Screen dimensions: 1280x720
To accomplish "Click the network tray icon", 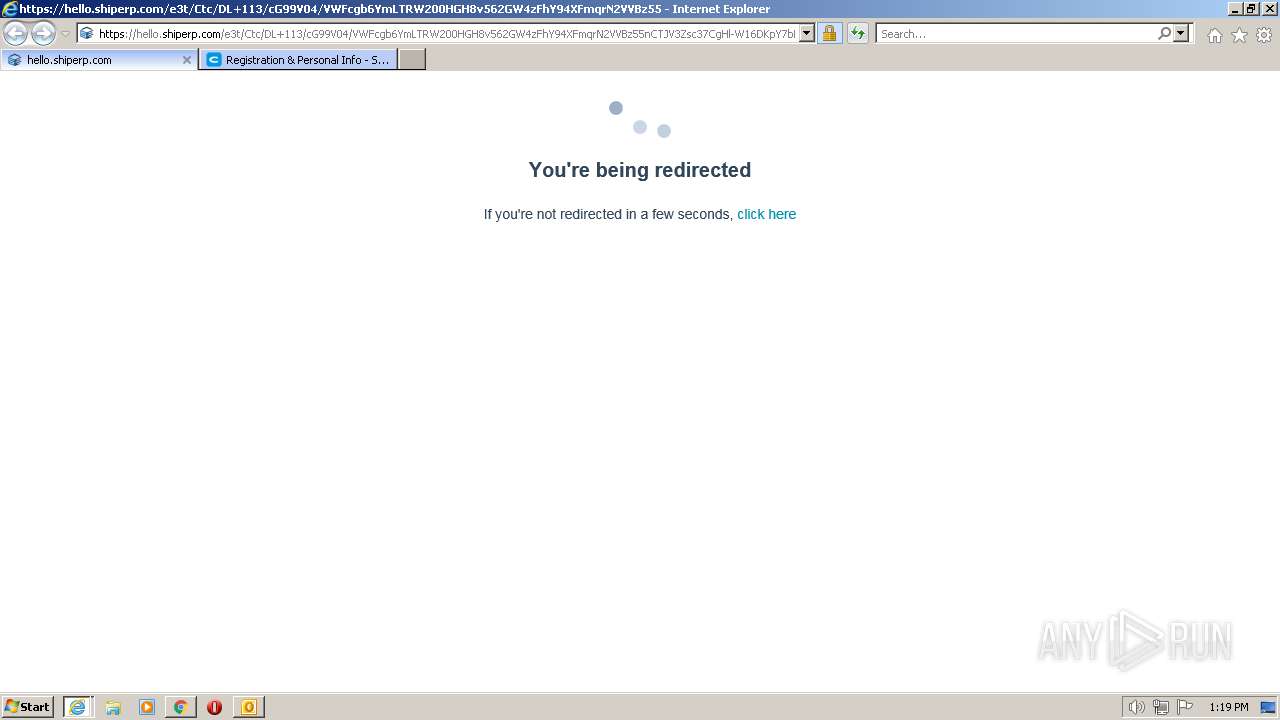I will [x=1161, y=707].
